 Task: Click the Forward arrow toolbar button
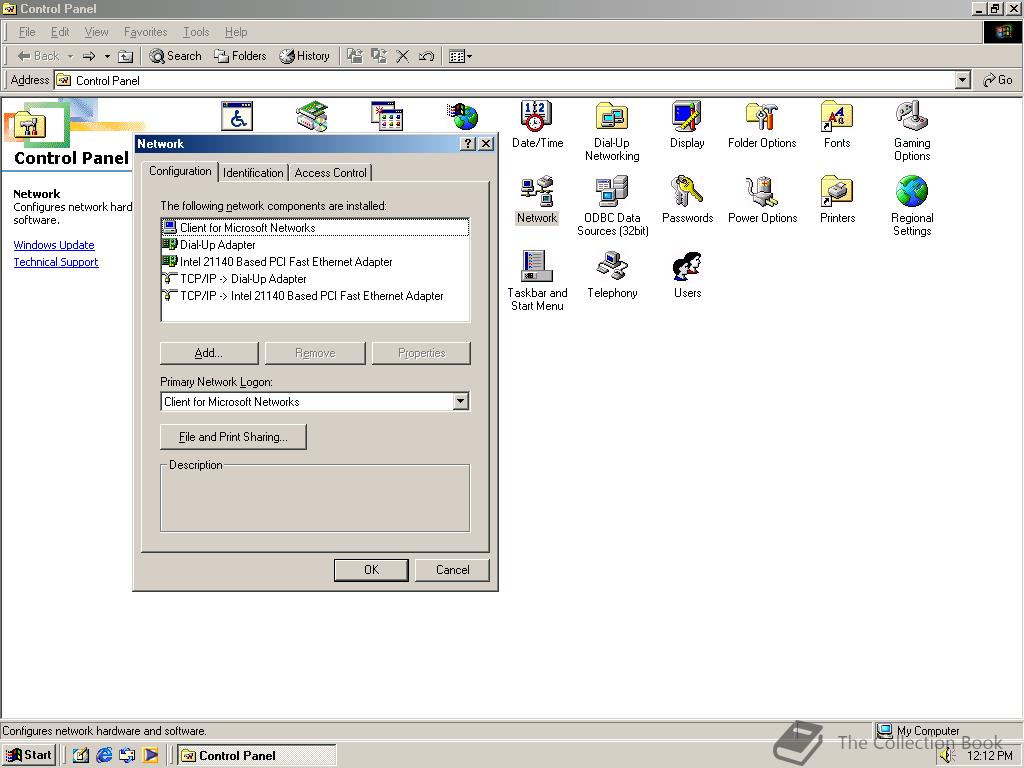pos(89,56)
